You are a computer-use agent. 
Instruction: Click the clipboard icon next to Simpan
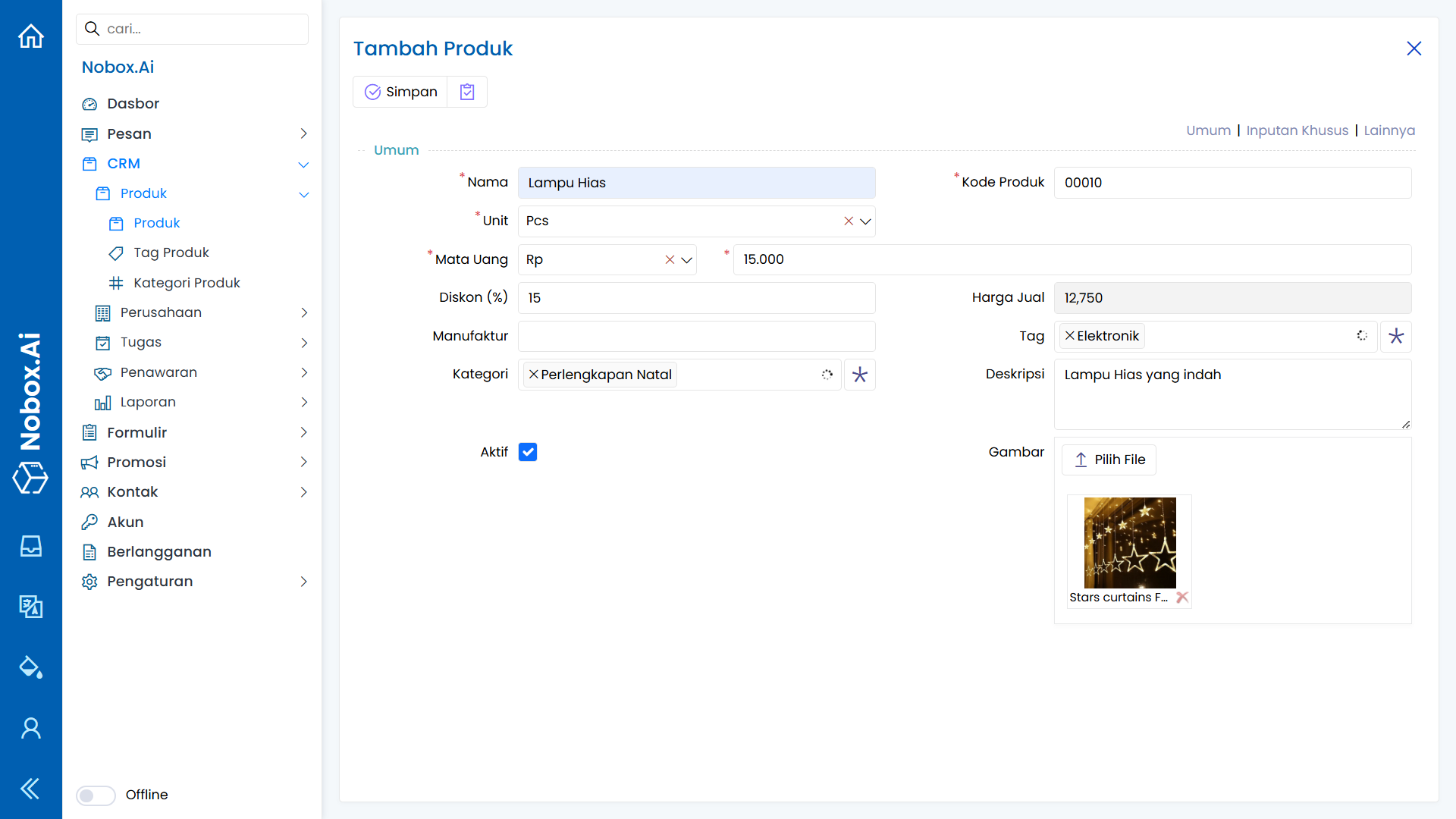467,92
